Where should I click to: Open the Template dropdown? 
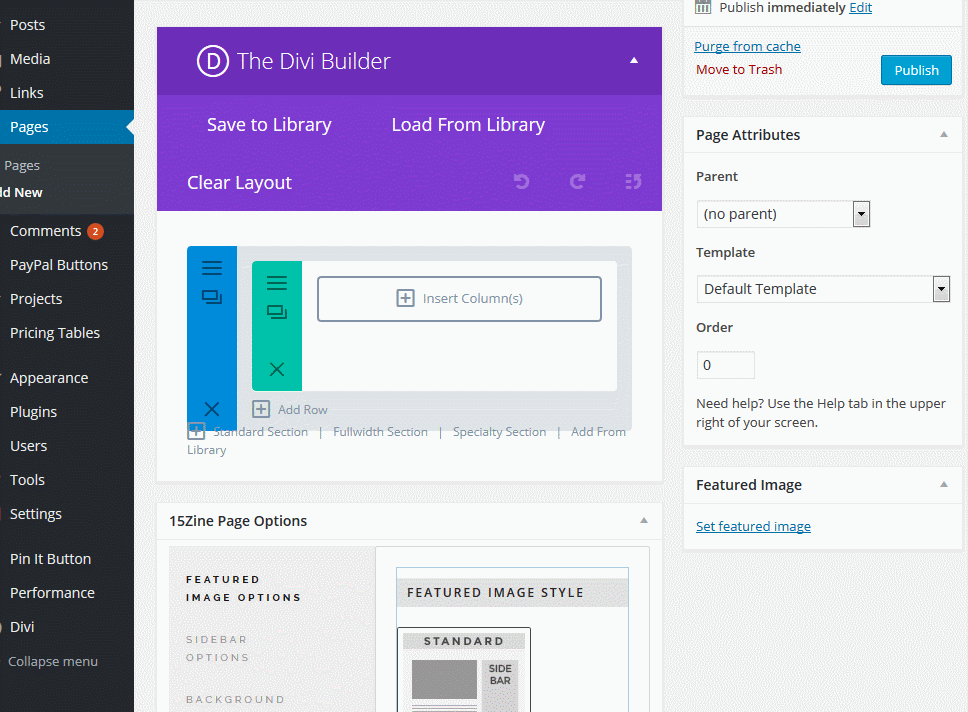pyautogui.click(x=823, y=289)
